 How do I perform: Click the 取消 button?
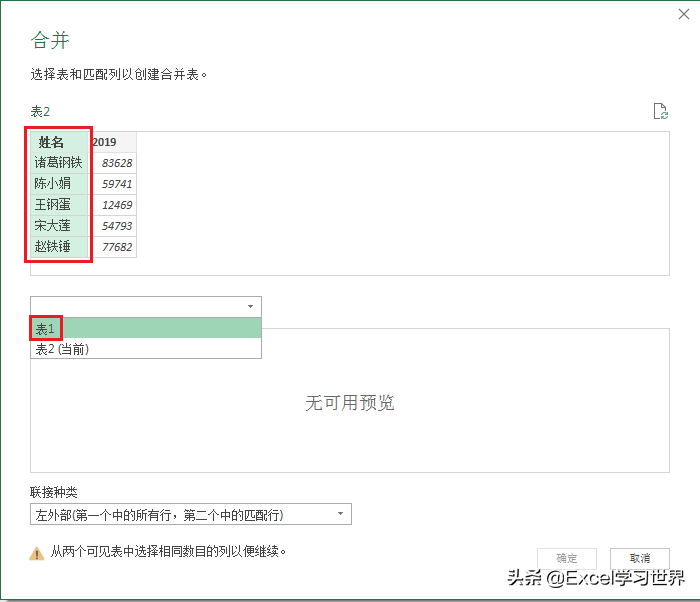(640, 558)
